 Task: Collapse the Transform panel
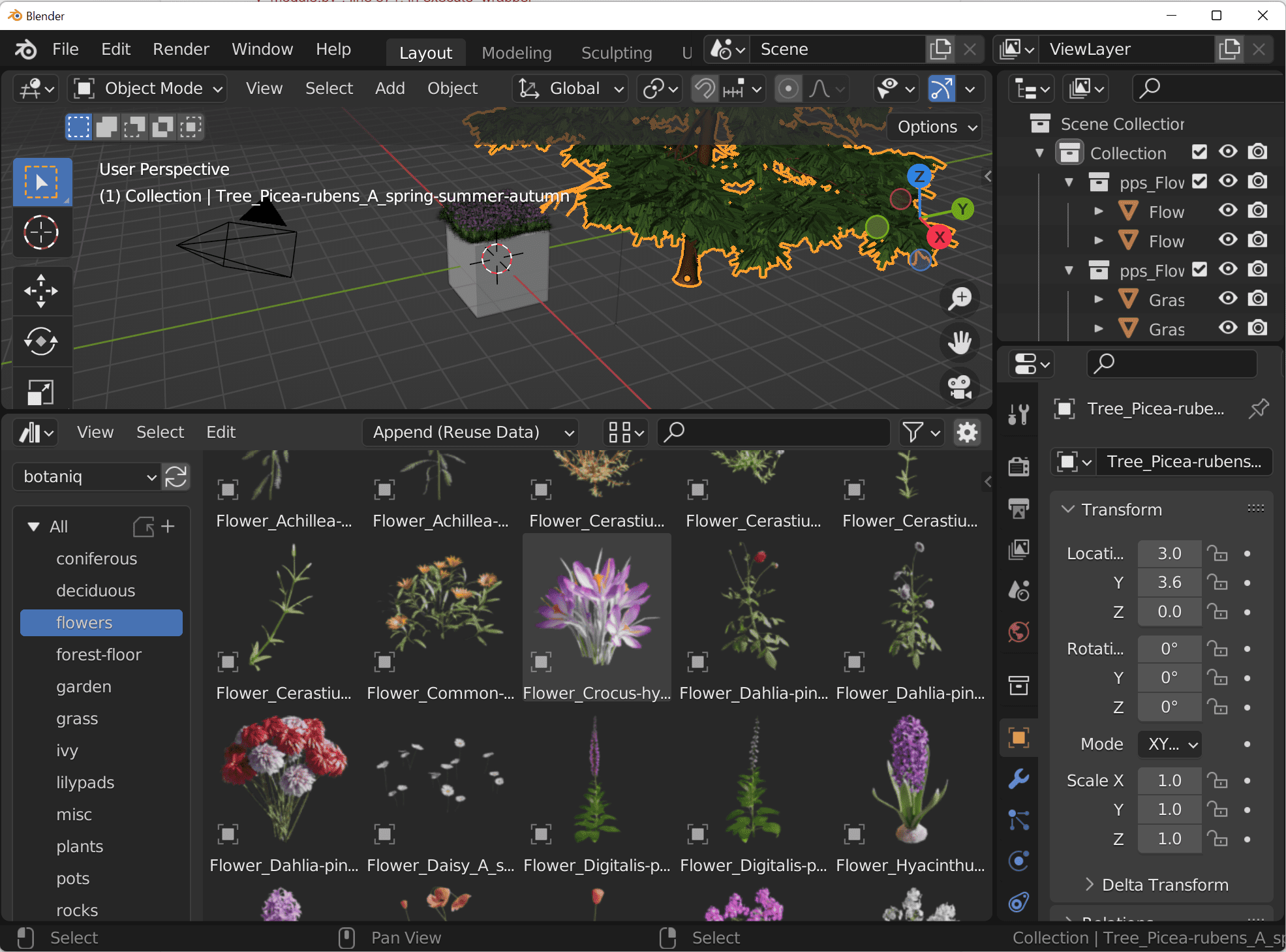(x=1067, y=510)
